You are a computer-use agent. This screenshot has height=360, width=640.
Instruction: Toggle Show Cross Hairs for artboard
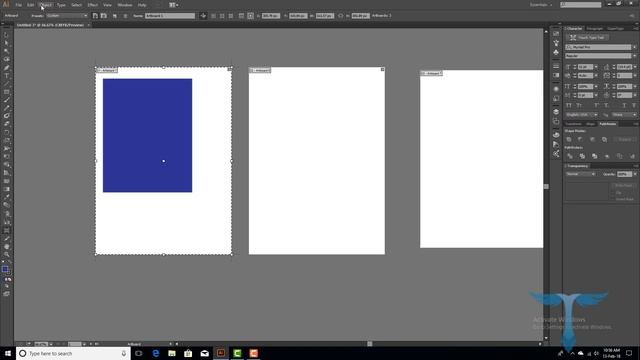(222, 16)
